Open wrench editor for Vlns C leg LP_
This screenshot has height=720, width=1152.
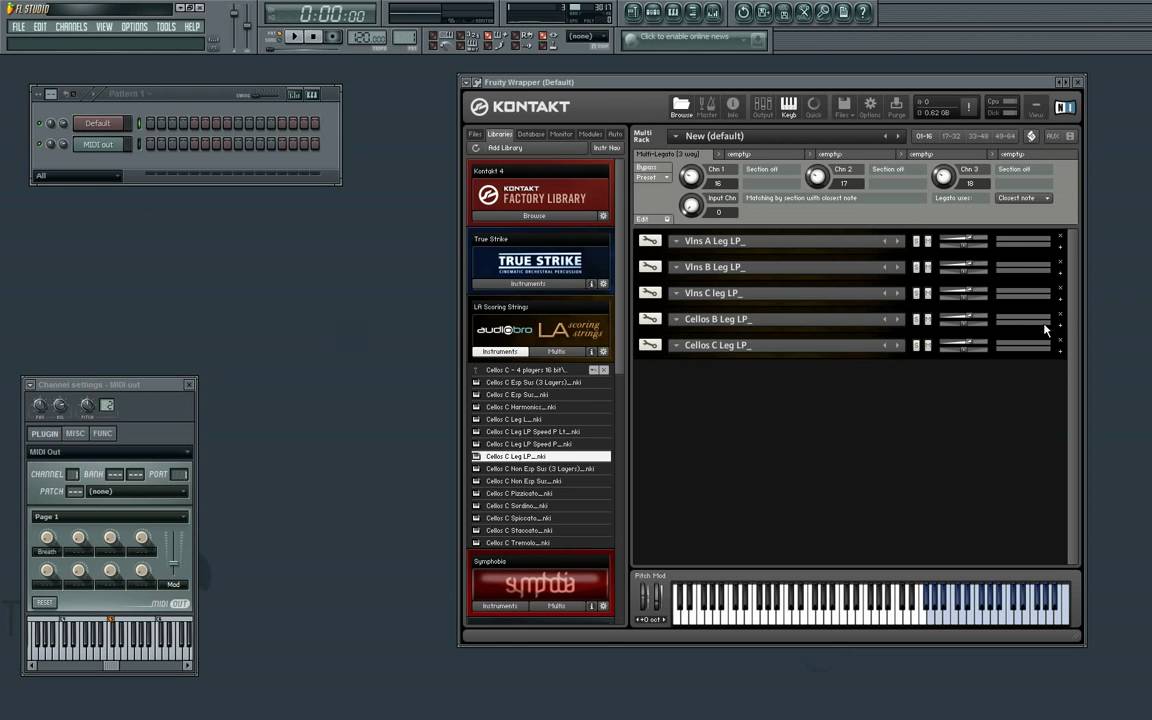(x=649, y=292)
